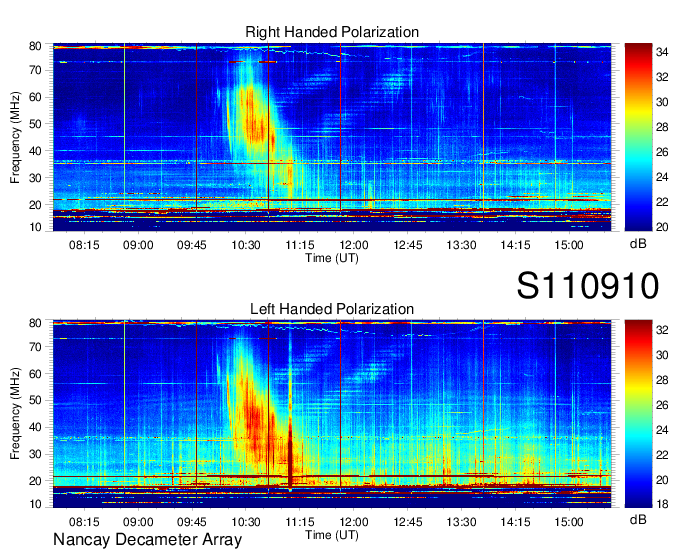The image size is (680, 552).
Task: Click 30 MHz frequency tick on Right Handed plot
Action: point(35,178)
